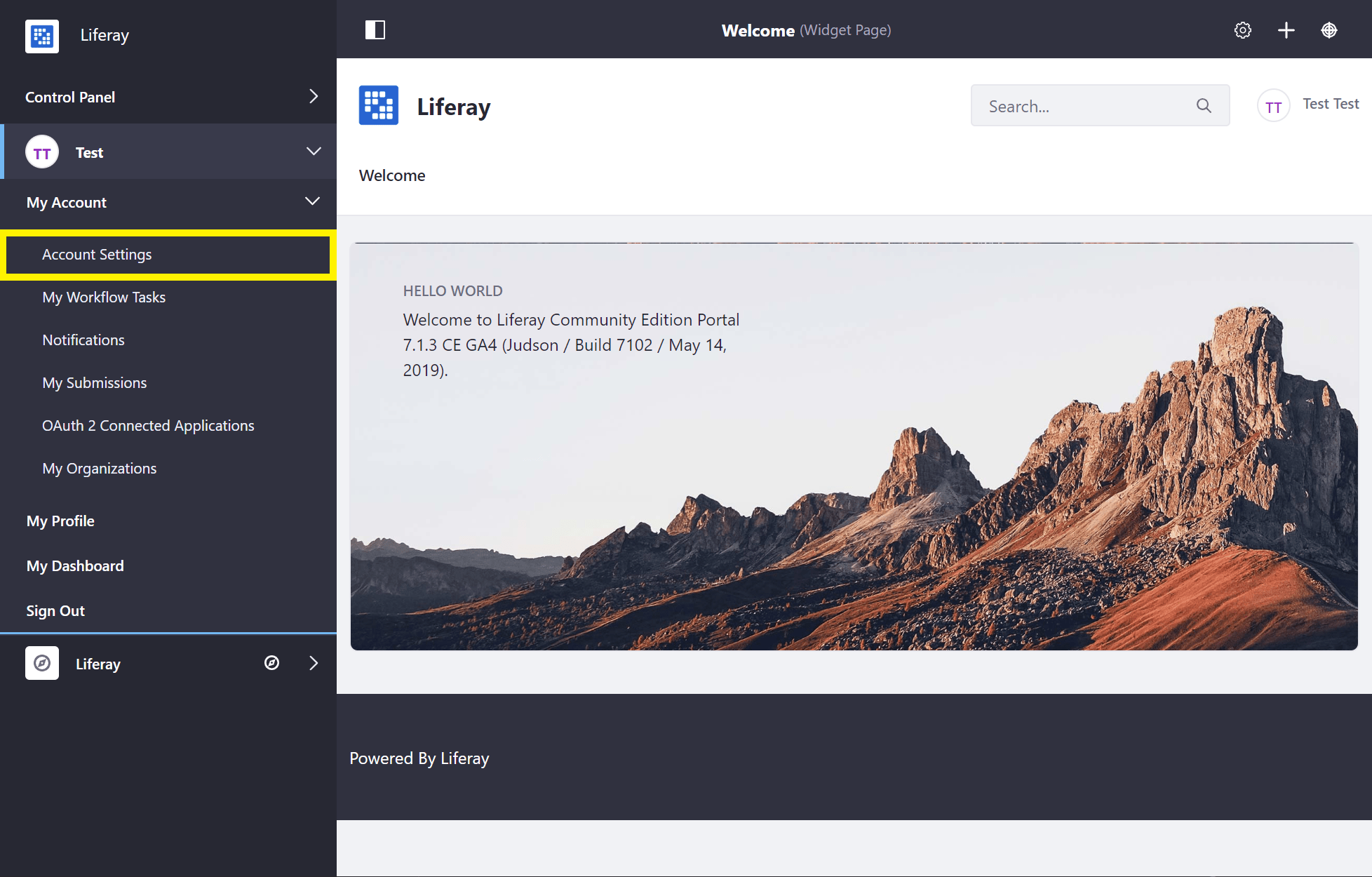
Task: Collapse the My Account section chevron
Action: 312,201
